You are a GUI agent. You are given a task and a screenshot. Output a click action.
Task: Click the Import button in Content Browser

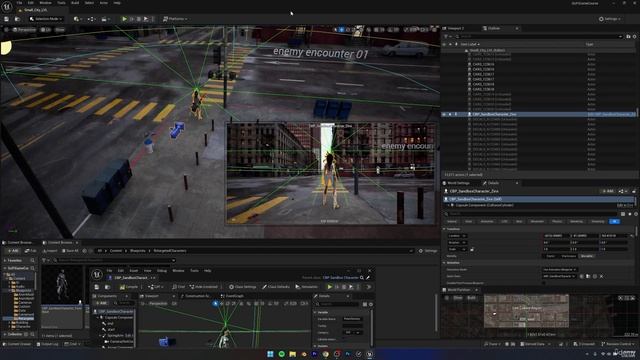click(49, 251)
